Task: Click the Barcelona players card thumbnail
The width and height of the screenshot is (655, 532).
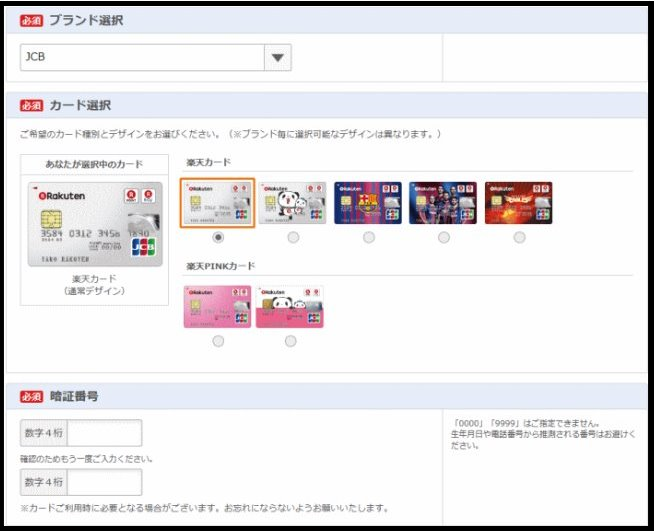Action: point(443,203)
